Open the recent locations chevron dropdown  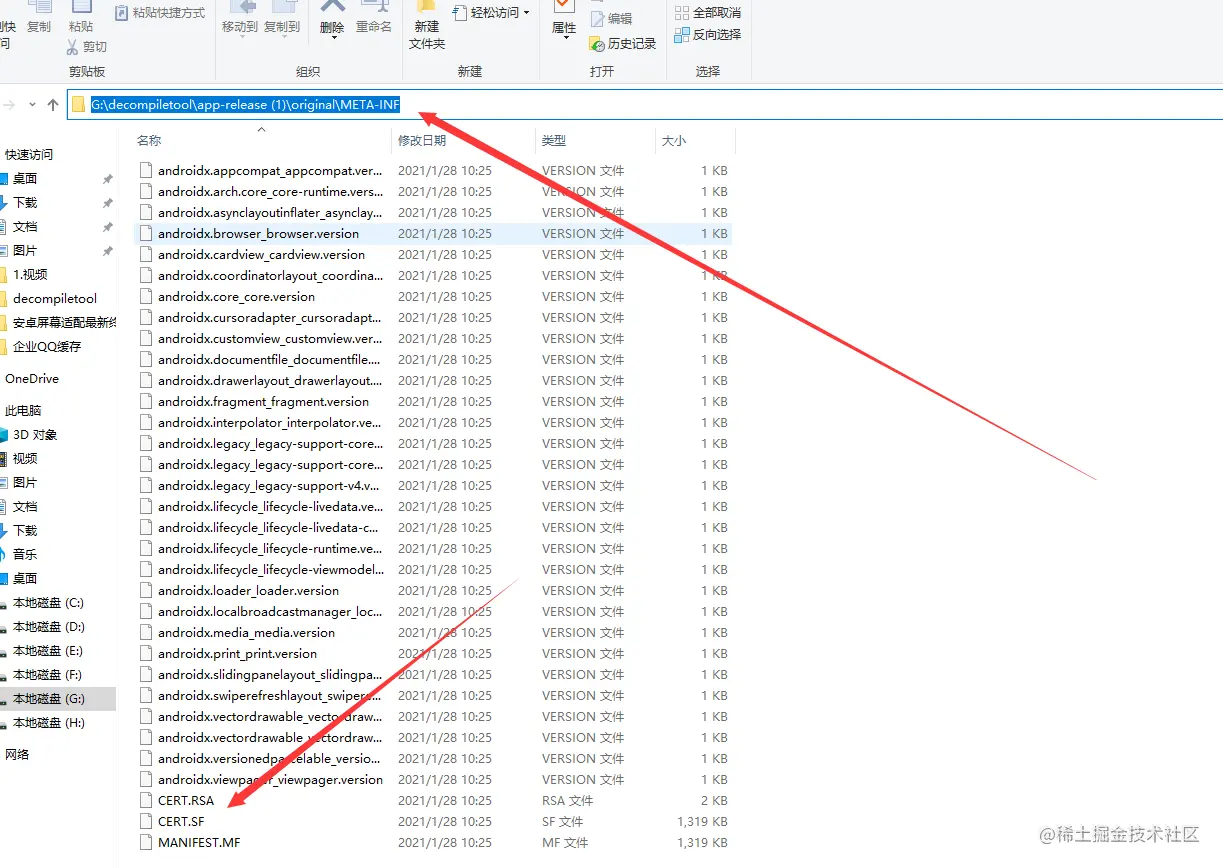[x=33, y=105]
